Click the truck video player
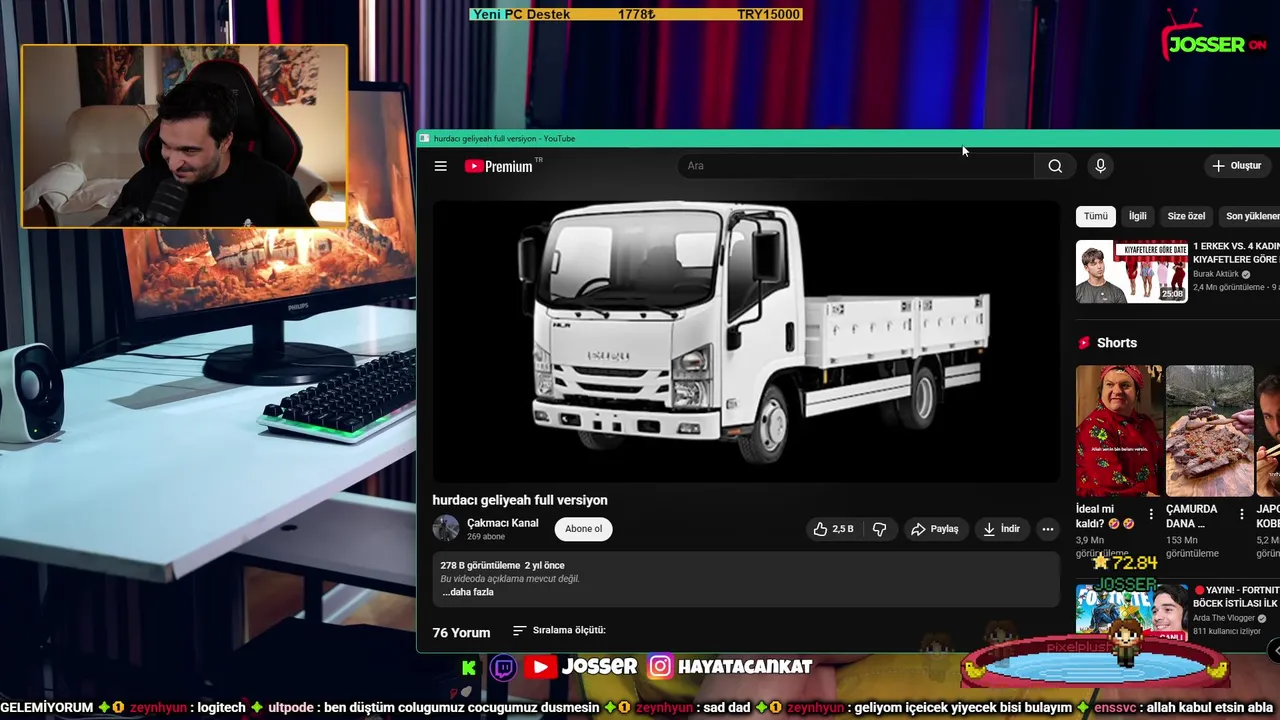The height and width of the screenshot is (720, 1280). coord(746,342)
